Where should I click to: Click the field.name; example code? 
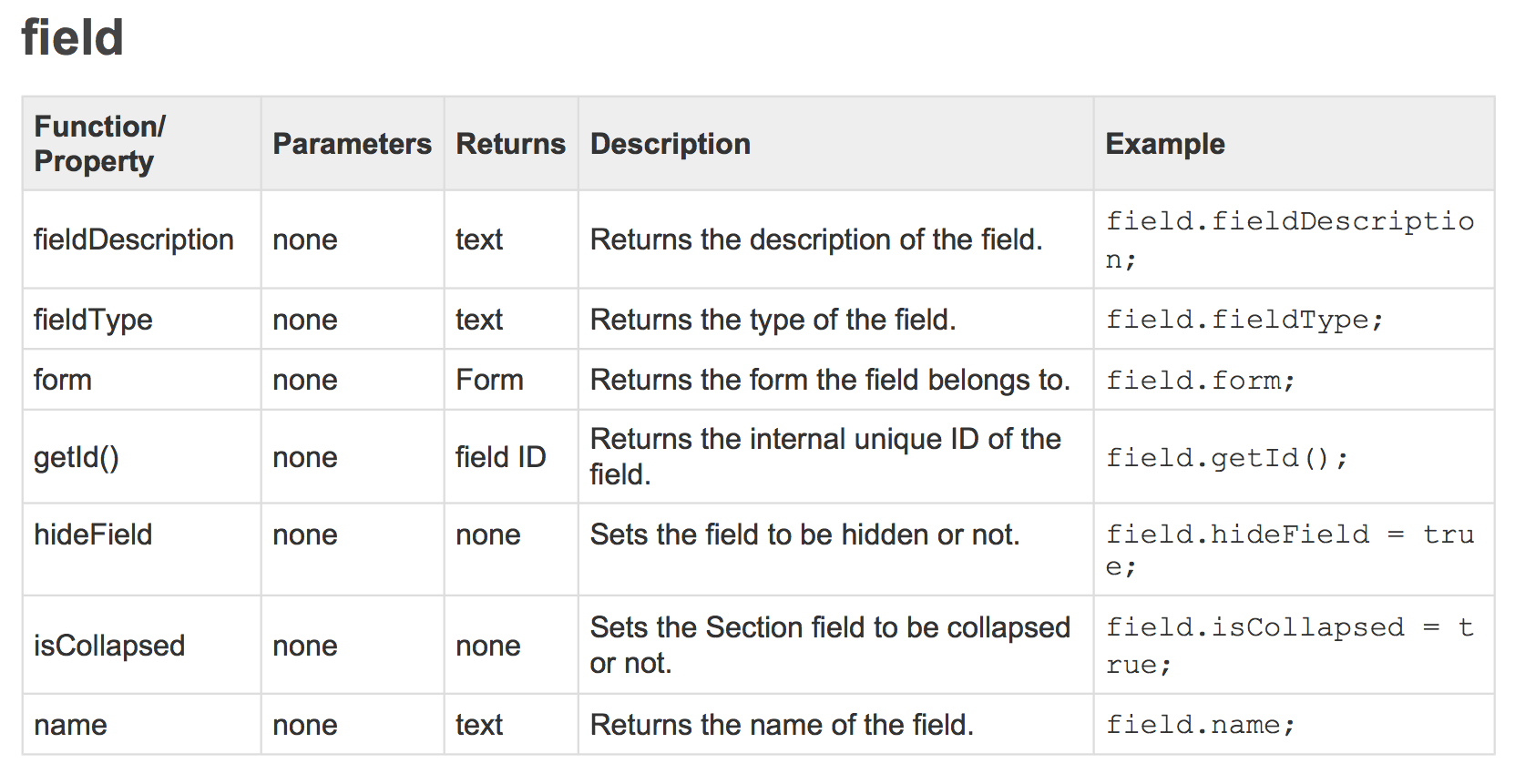[1200, 725]
